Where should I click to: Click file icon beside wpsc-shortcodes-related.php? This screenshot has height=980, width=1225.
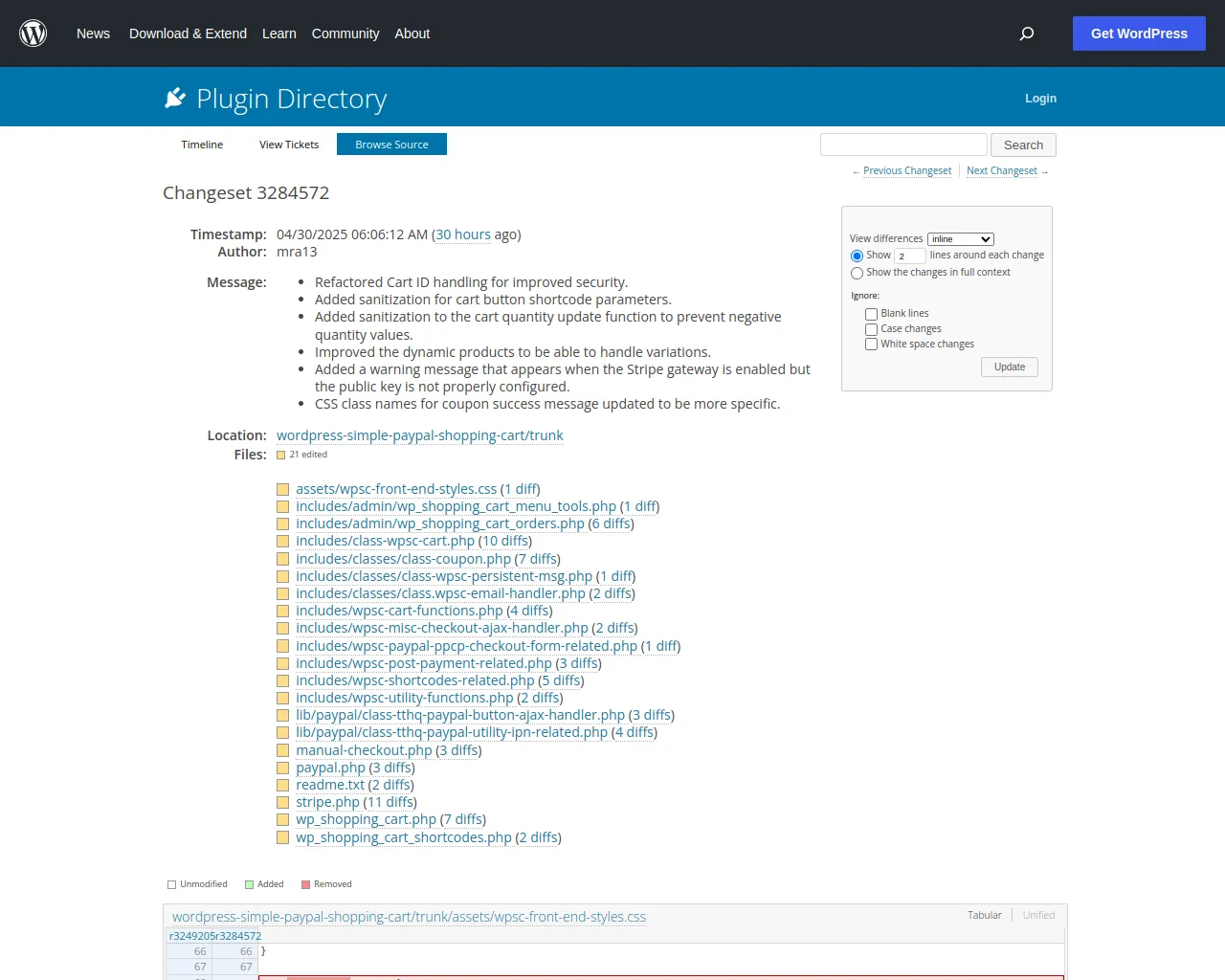pos(282,680)
